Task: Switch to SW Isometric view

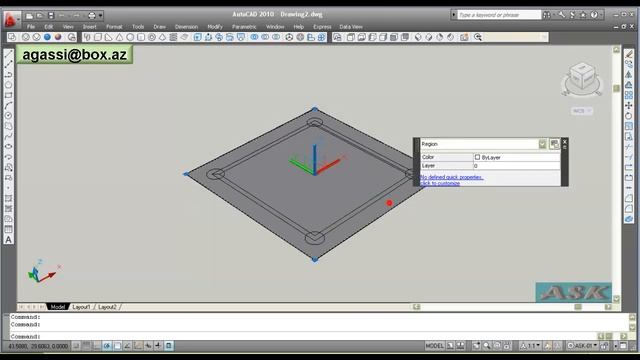Action: [418, 37]
